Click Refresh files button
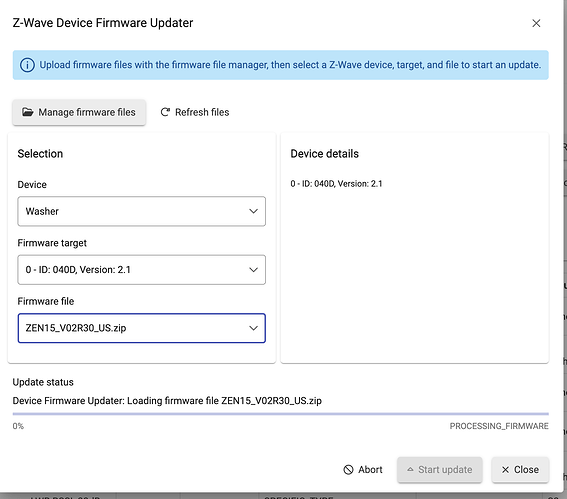Image resolution: width=567 pixels, height=499 pixels. click(195, 112)
